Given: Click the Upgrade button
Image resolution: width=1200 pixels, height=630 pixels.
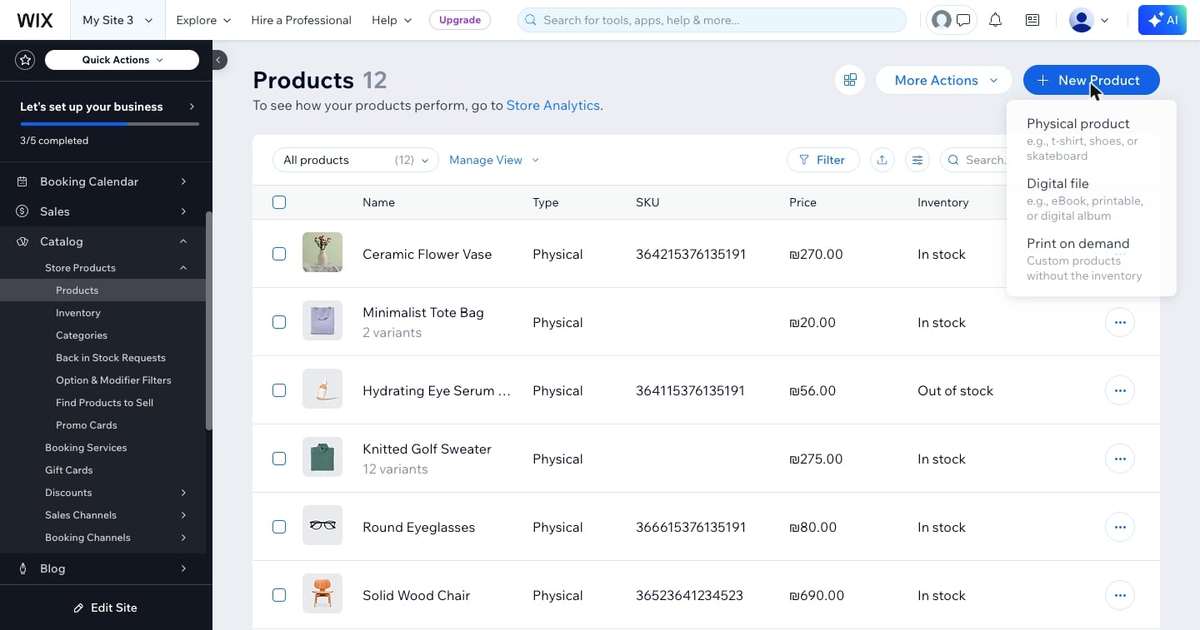Looking at the screenshot, I should [460, 20].
